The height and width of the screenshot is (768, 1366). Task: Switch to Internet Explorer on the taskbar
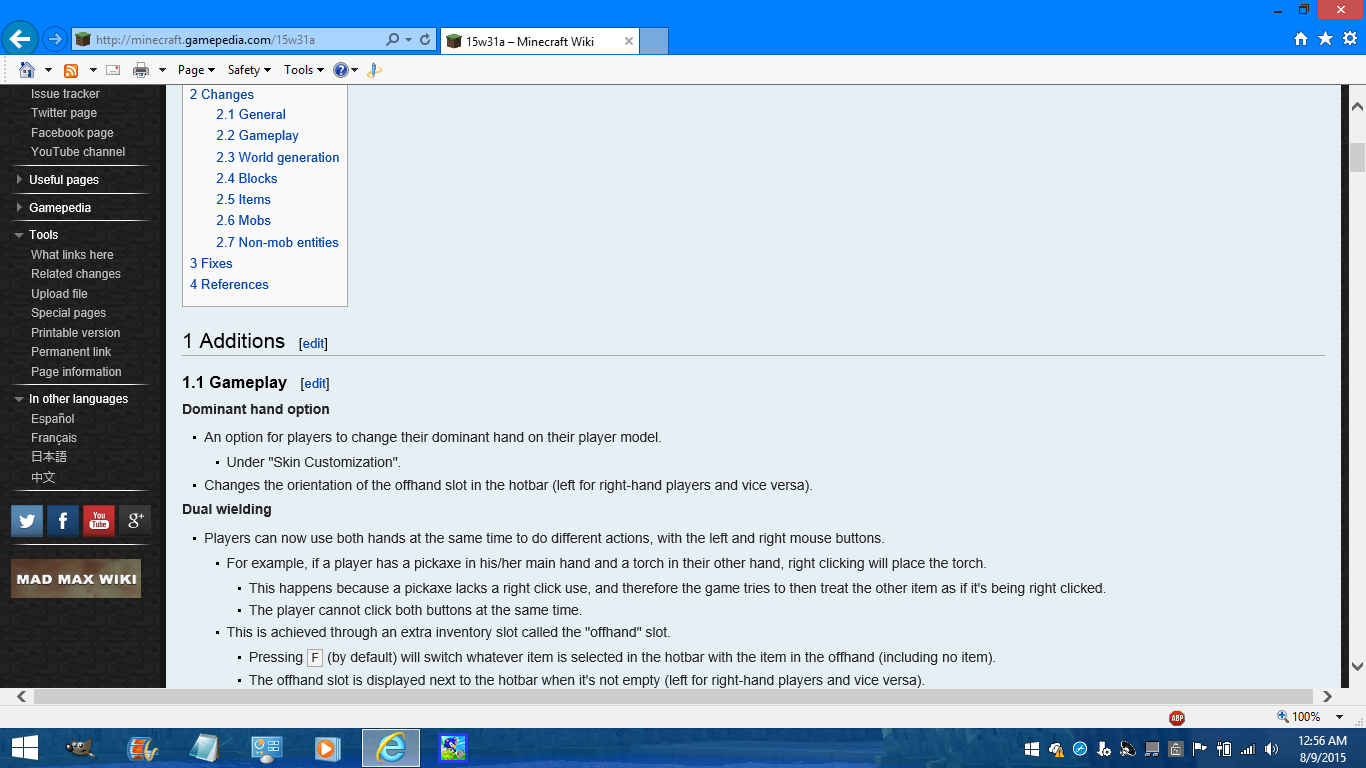tap(391, 748)
